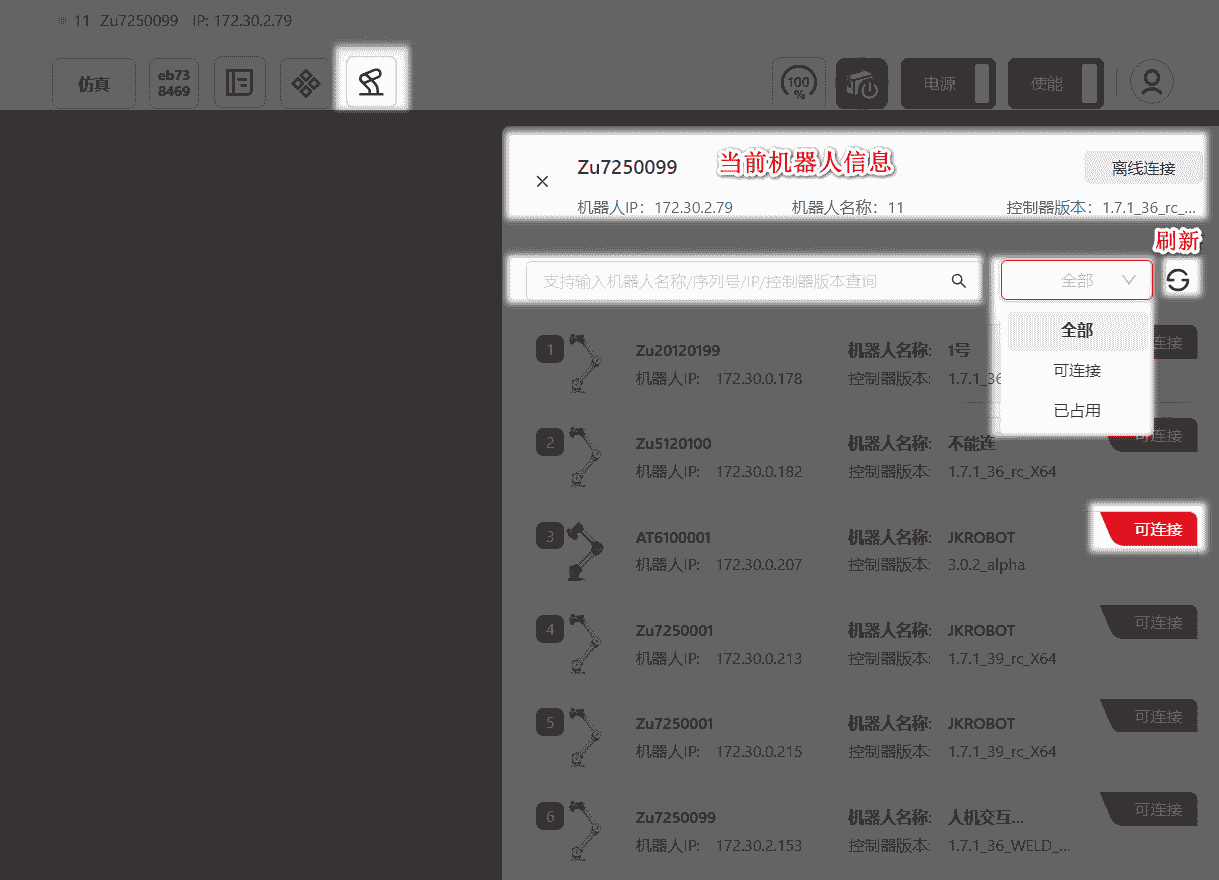The image size is (1219, 880).
Task: Open the four-diamond modules icon
Action: pyautogui.click(x=305, y=83)
